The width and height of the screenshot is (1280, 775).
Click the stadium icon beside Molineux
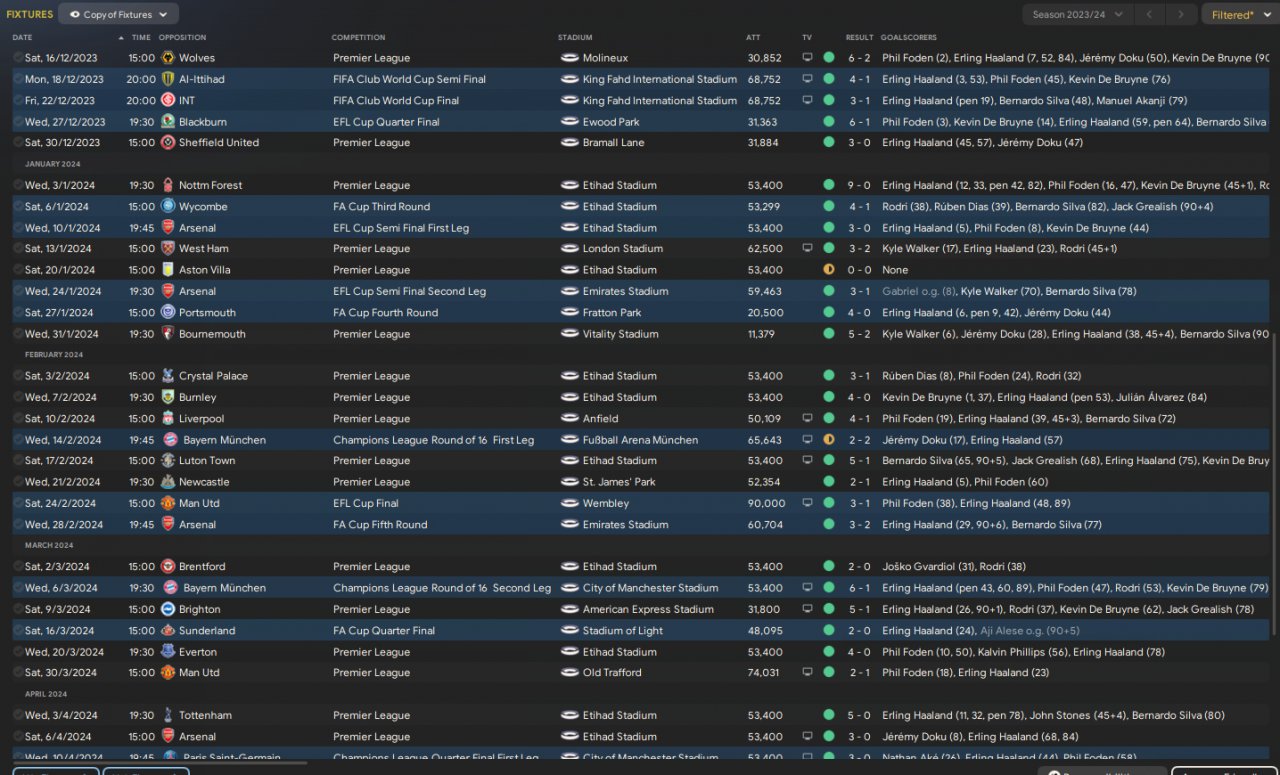click(569, 58)
